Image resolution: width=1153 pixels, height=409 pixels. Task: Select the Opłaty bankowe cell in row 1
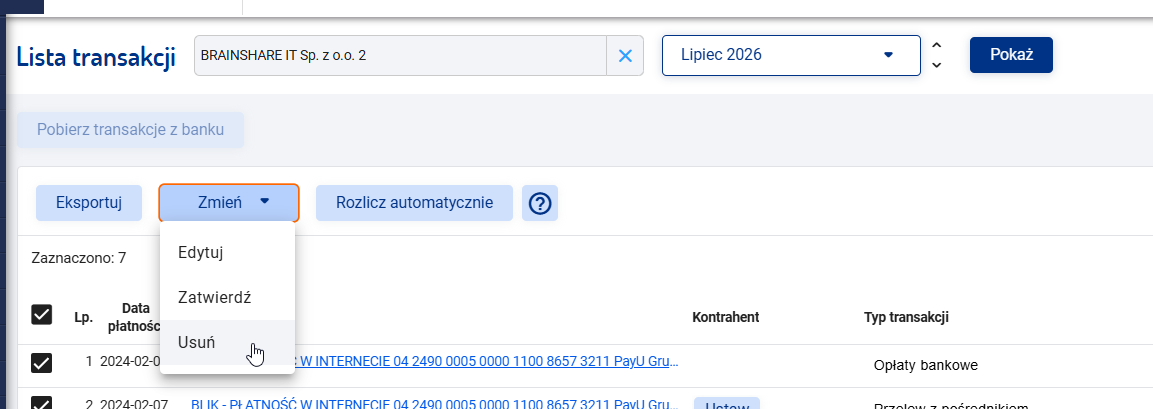point(926,365)
